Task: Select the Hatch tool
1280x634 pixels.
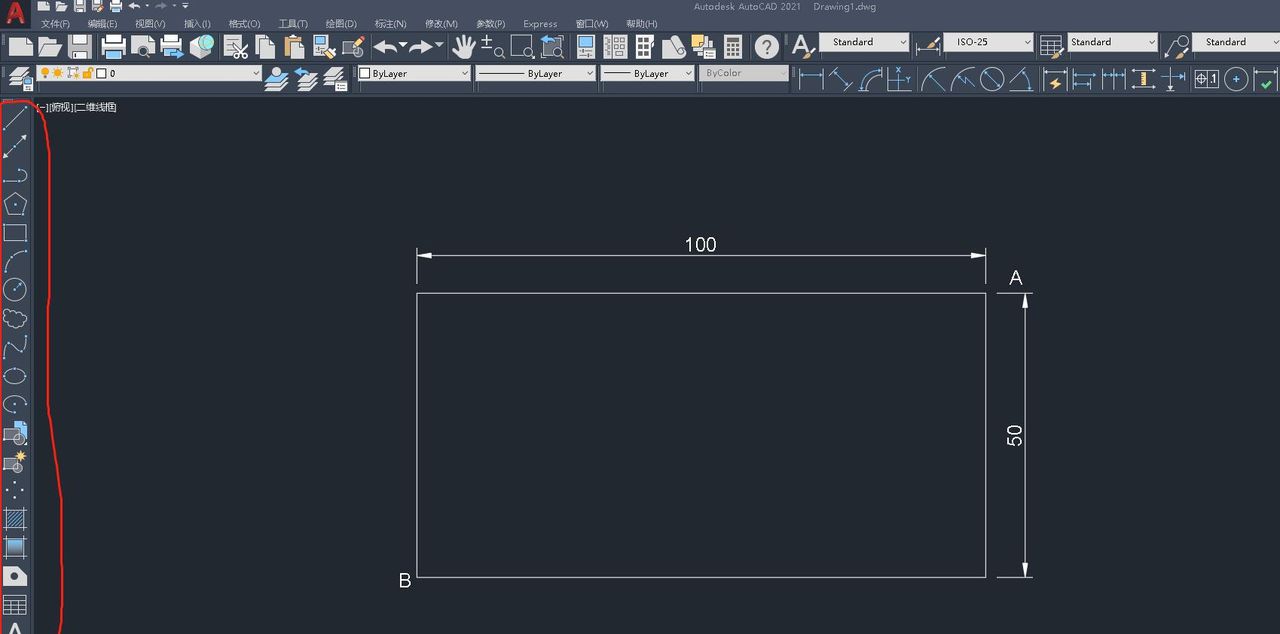Action: 15,519
